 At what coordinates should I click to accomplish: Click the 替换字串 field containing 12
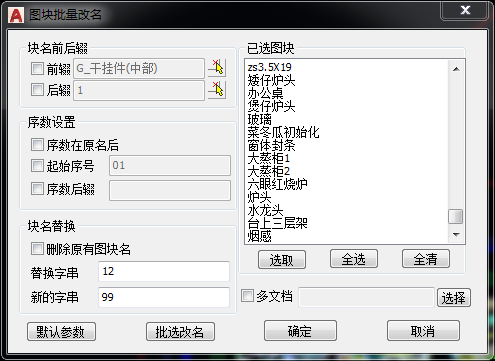point(164,271)
